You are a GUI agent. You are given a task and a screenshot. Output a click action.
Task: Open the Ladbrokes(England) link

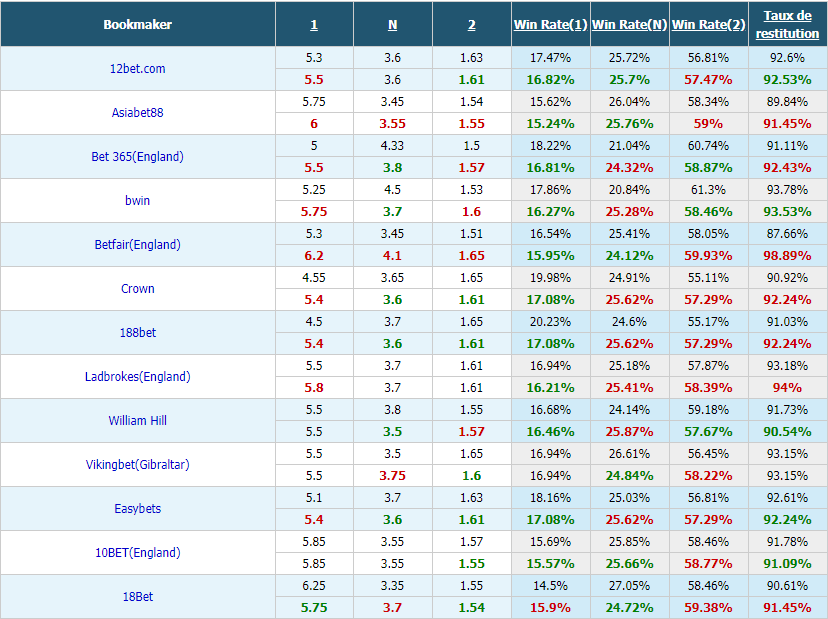tap(137, 377)
